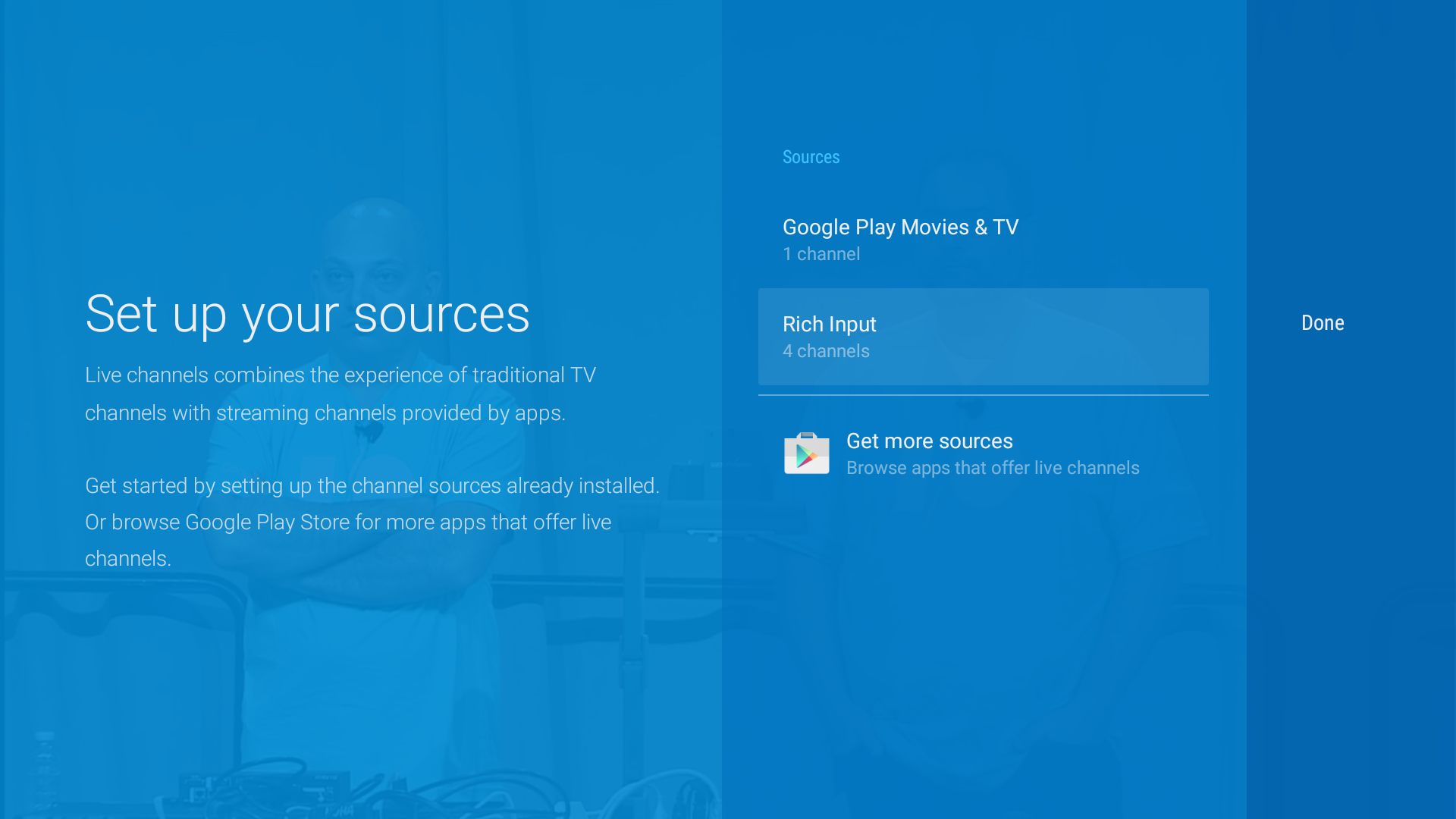Viewport: 1456px width, 819px height.
Task: Click the colorful play triangle on store icon
Action: point(805,457)
